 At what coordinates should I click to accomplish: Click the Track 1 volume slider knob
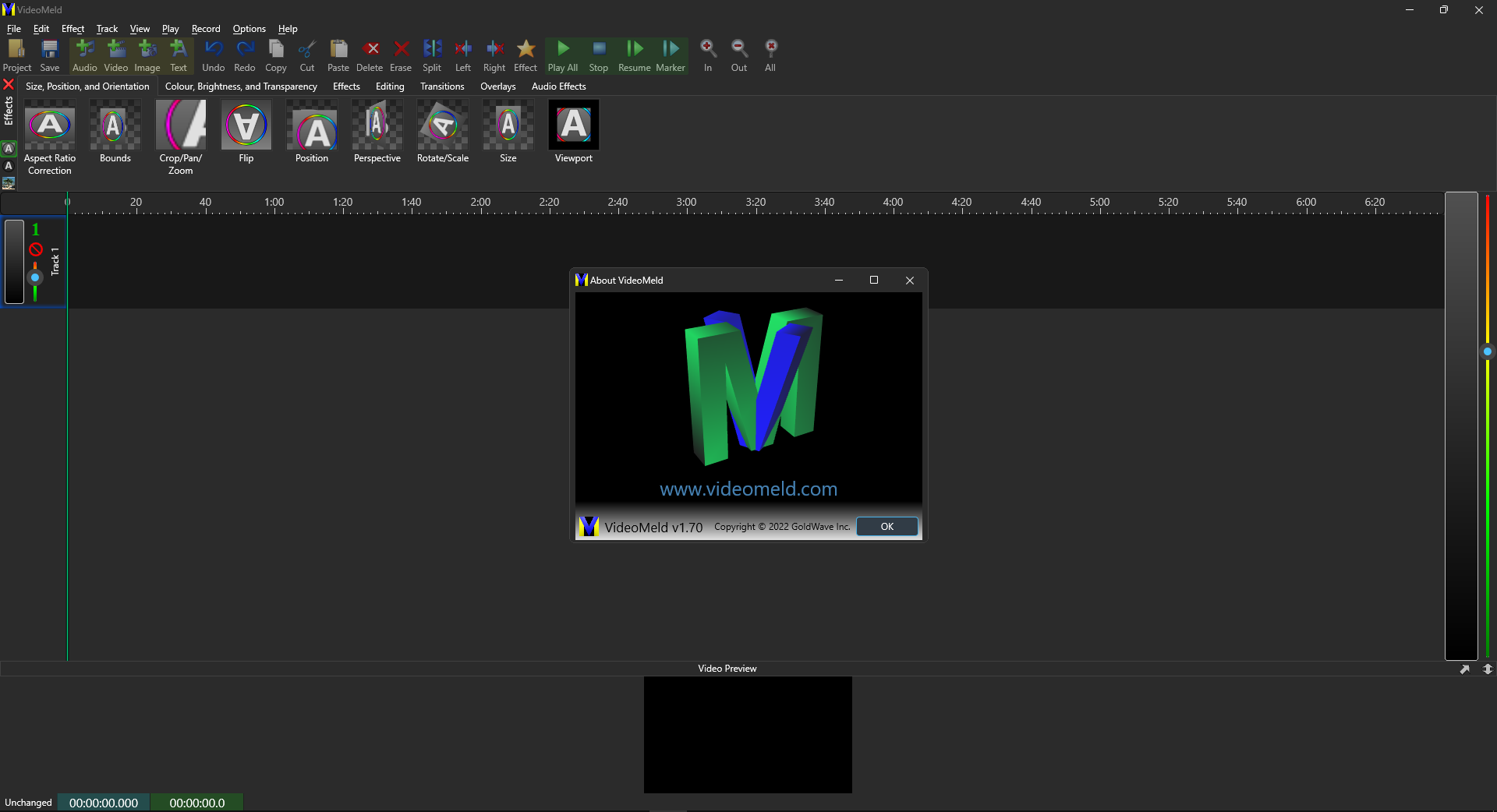tap(35, 277)
